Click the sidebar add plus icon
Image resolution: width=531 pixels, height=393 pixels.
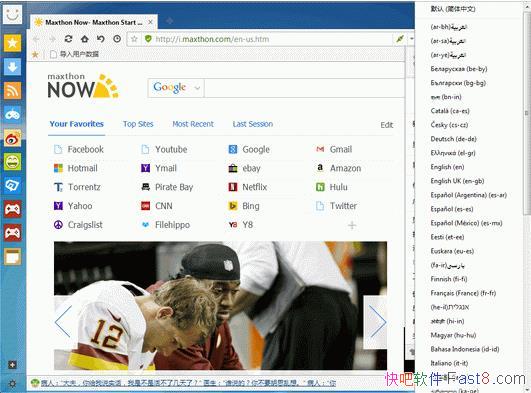[x=12, y=365]
